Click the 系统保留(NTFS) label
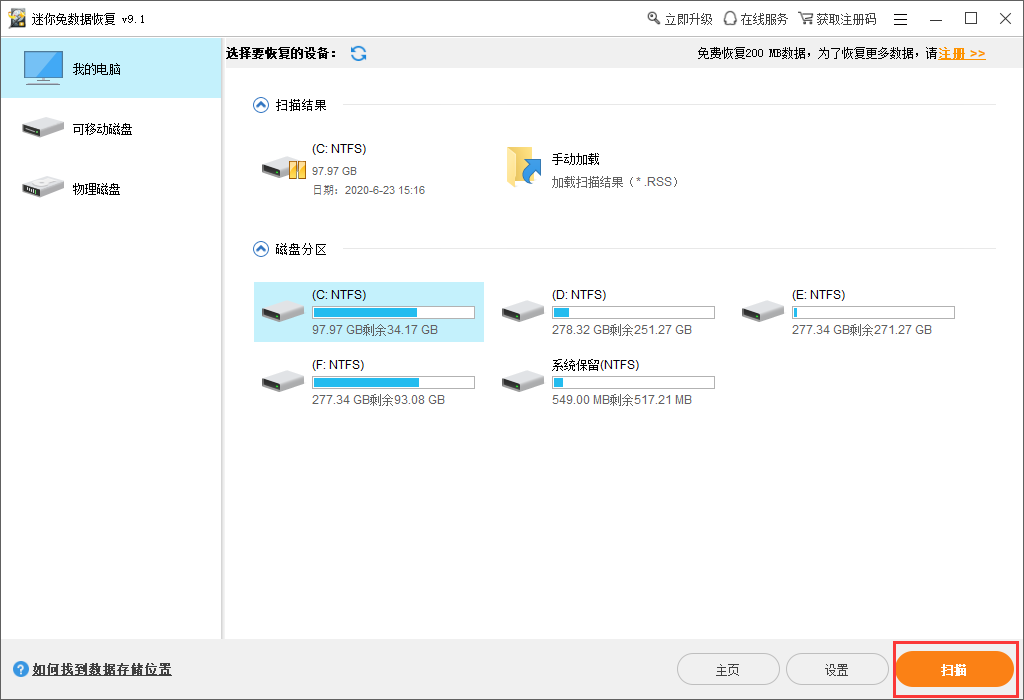The image size is (1024, 700). (x=596, y=365)
